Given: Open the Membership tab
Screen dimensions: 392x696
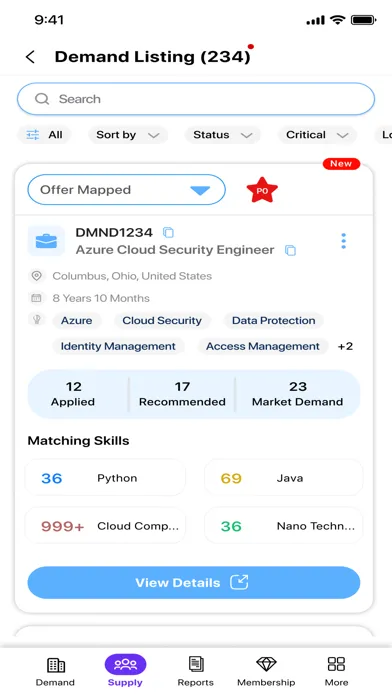Looking at the screenshot, I should (266, 671).
